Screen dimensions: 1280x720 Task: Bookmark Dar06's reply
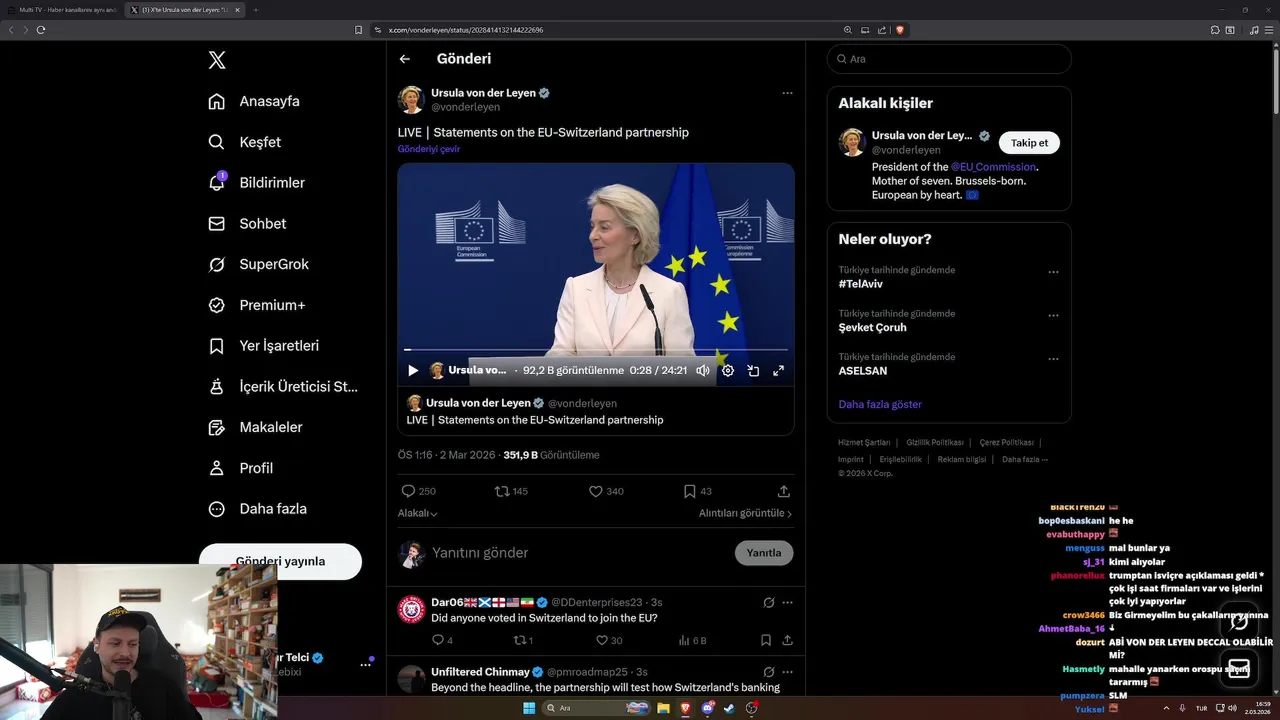click(765, 640)
